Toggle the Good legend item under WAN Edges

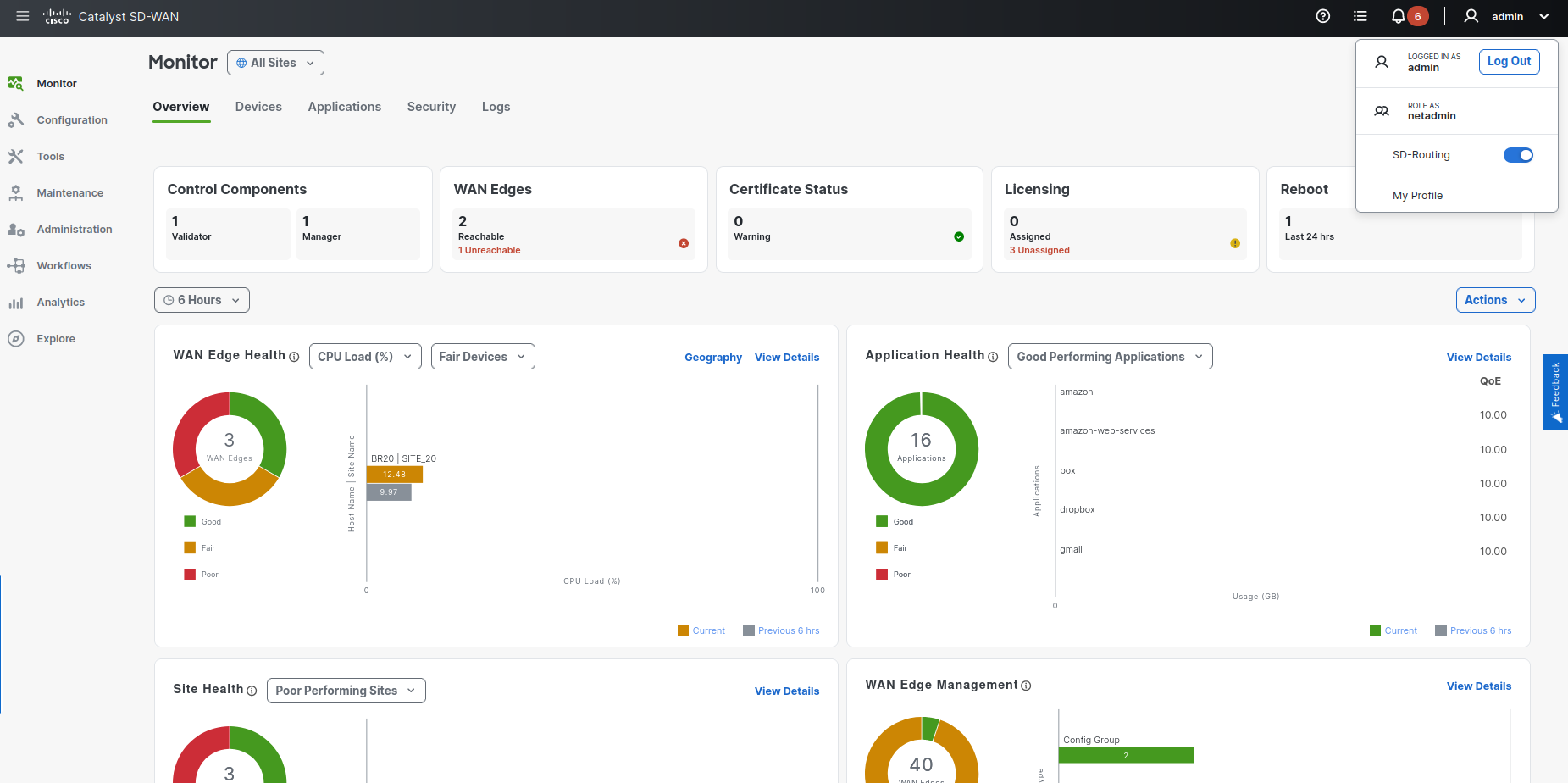click(x=202, y=522)
